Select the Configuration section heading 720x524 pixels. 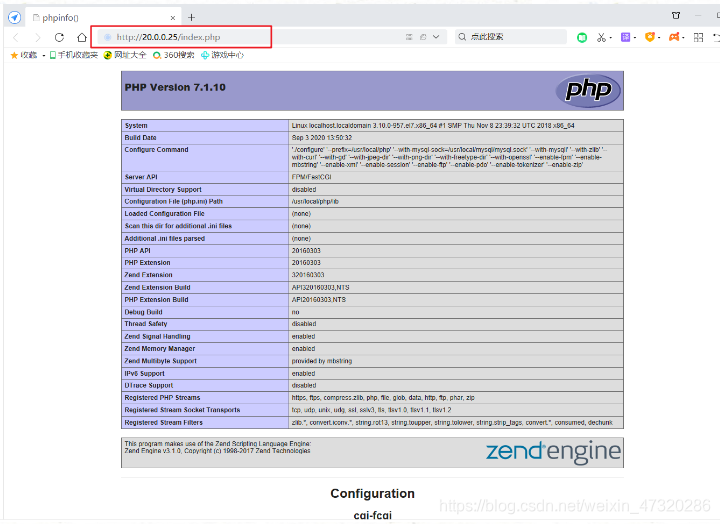[x=372, y=493]
